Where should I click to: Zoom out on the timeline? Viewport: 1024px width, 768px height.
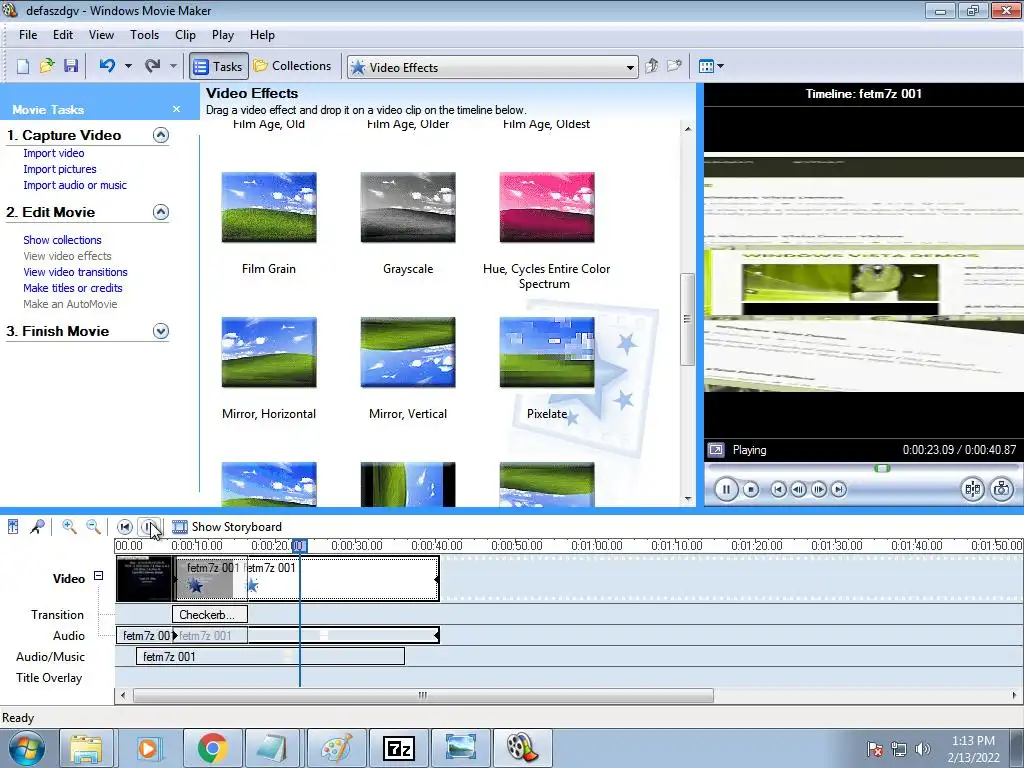pos(93,526)
